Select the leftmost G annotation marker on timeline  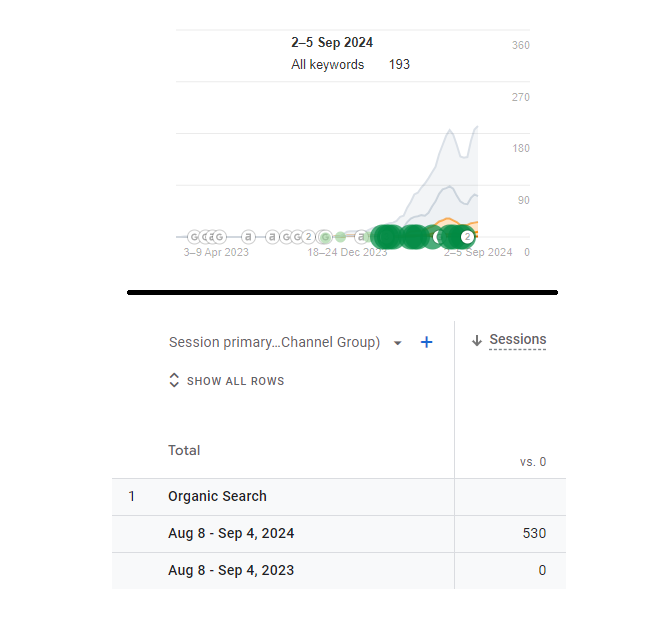(194, 237)
